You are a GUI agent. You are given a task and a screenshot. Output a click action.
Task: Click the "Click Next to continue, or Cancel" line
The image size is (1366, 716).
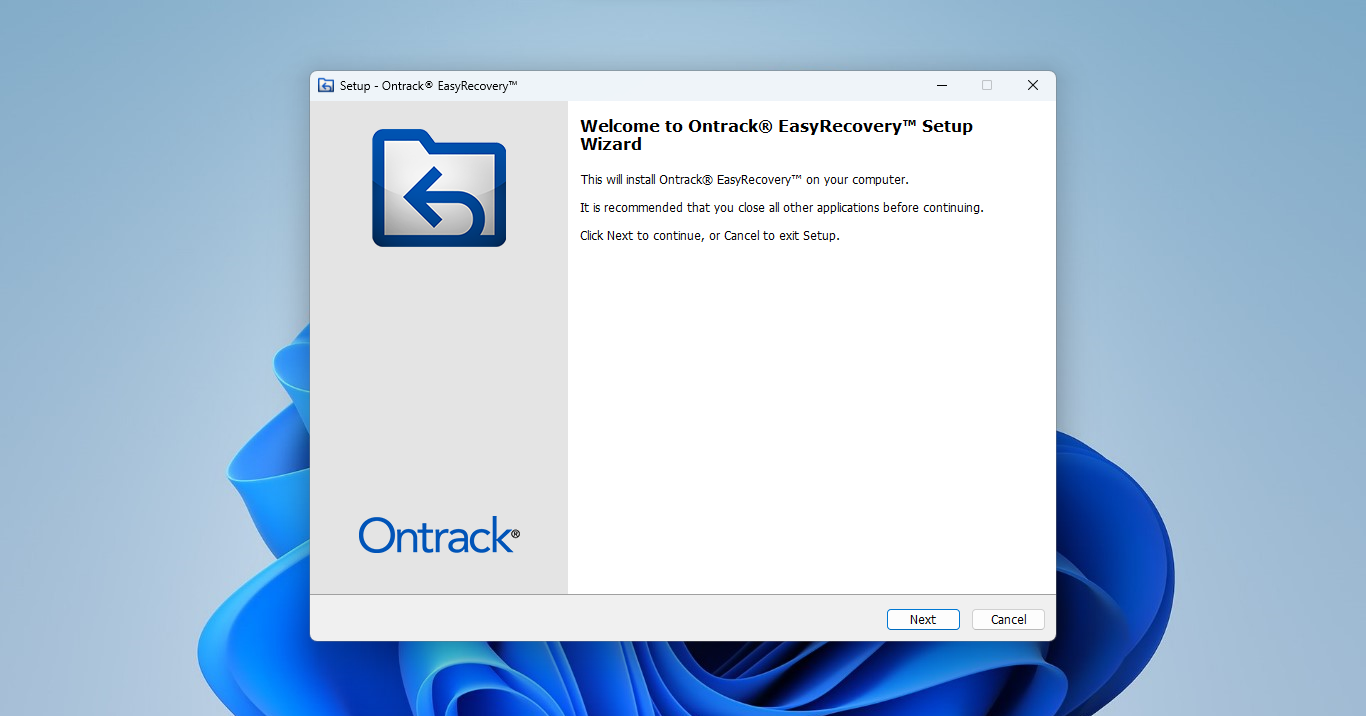click(710, 236)
